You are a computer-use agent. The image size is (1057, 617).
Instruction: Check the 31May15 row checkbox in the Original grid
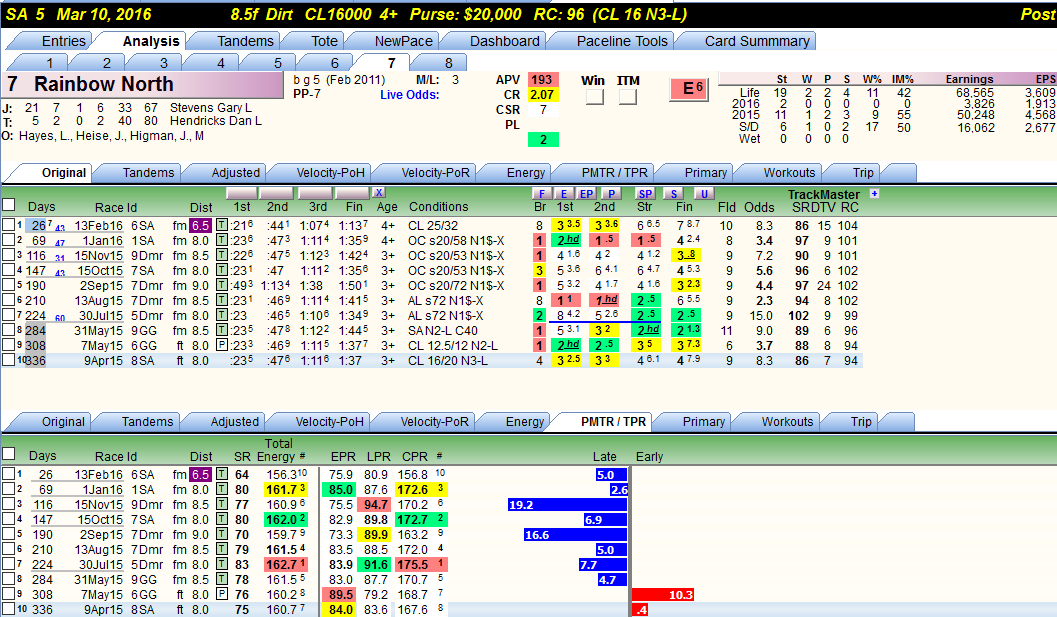8,330
